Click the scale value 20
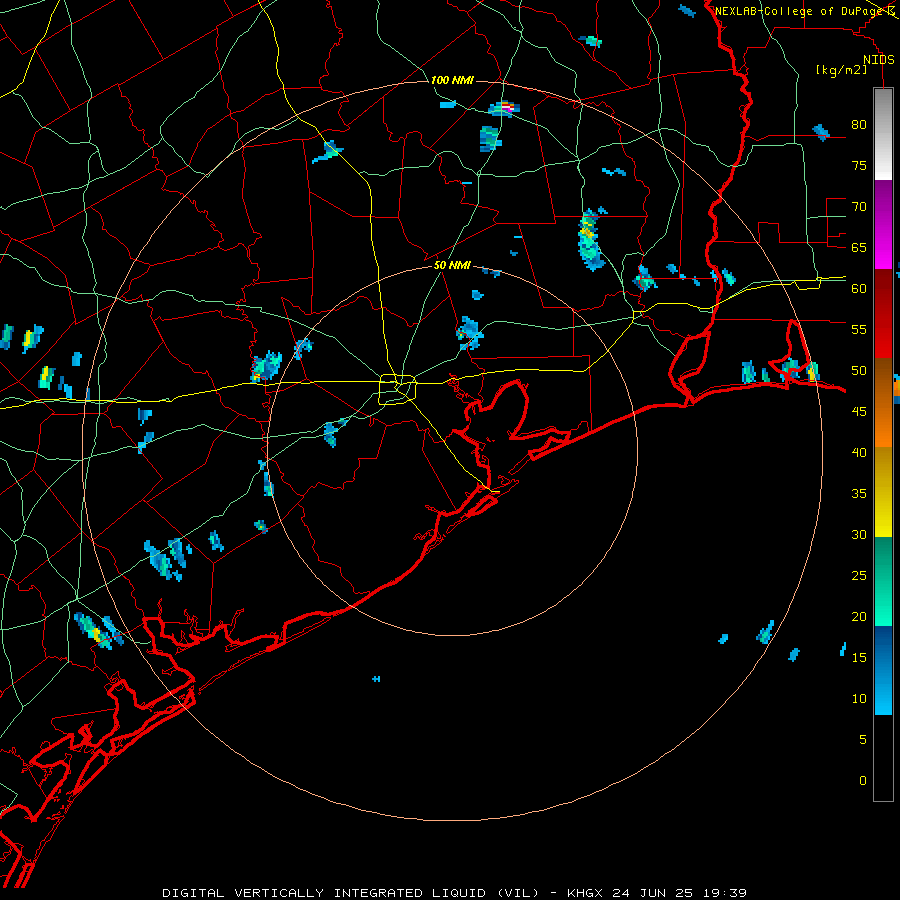 [x=859, y=616]
